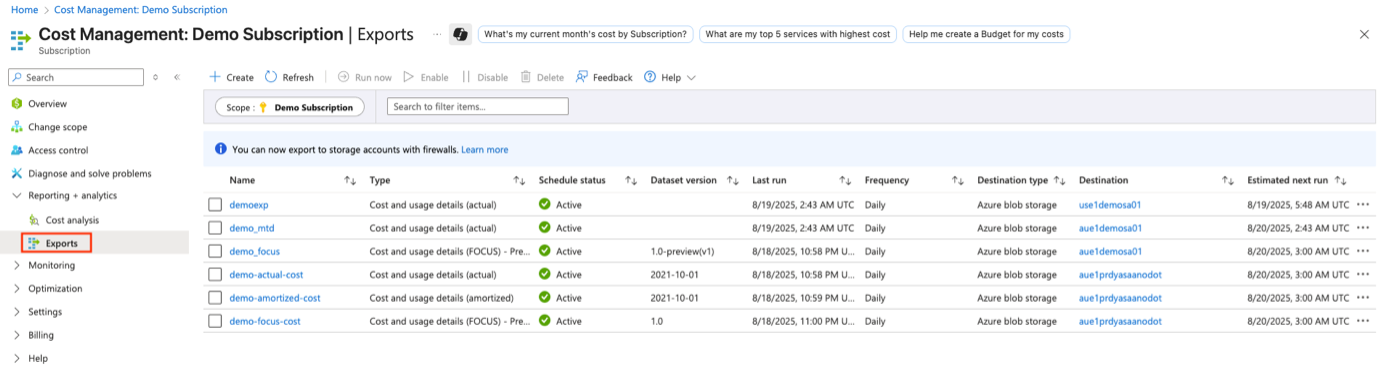
Task: Check the demo_focus row checkbox
Action: point(215,251)
